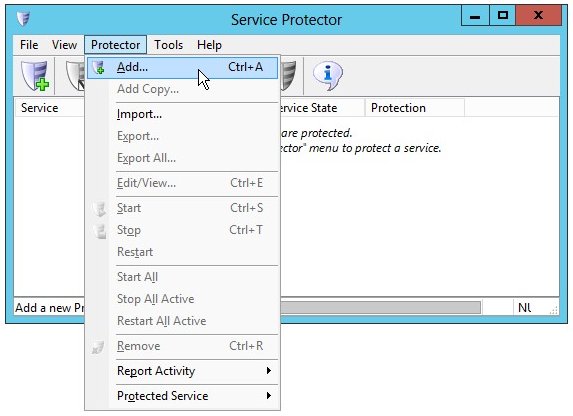This screenshot has height=416, width=573.
Task: Click the gray shield toolbar icon beside info
Action: point(288,76)
